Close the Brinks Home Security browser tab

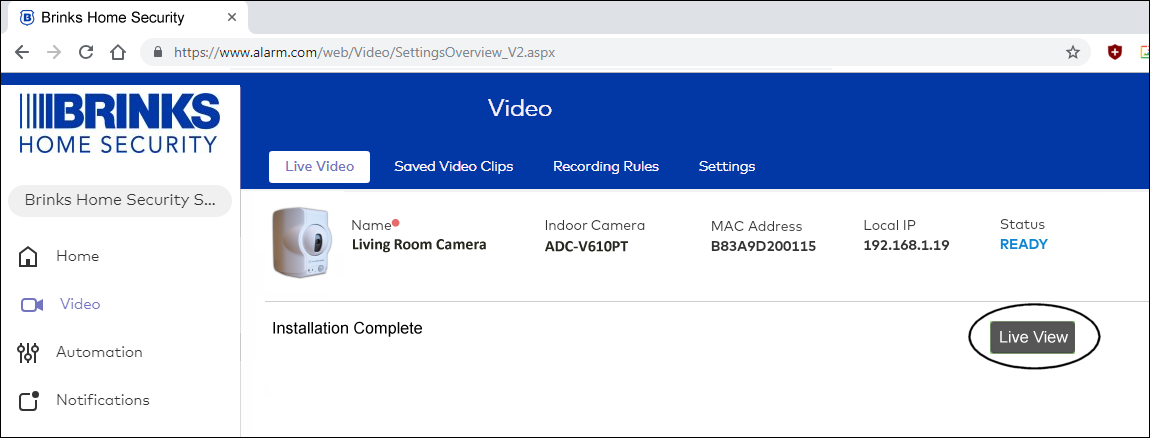click(232, 17)
